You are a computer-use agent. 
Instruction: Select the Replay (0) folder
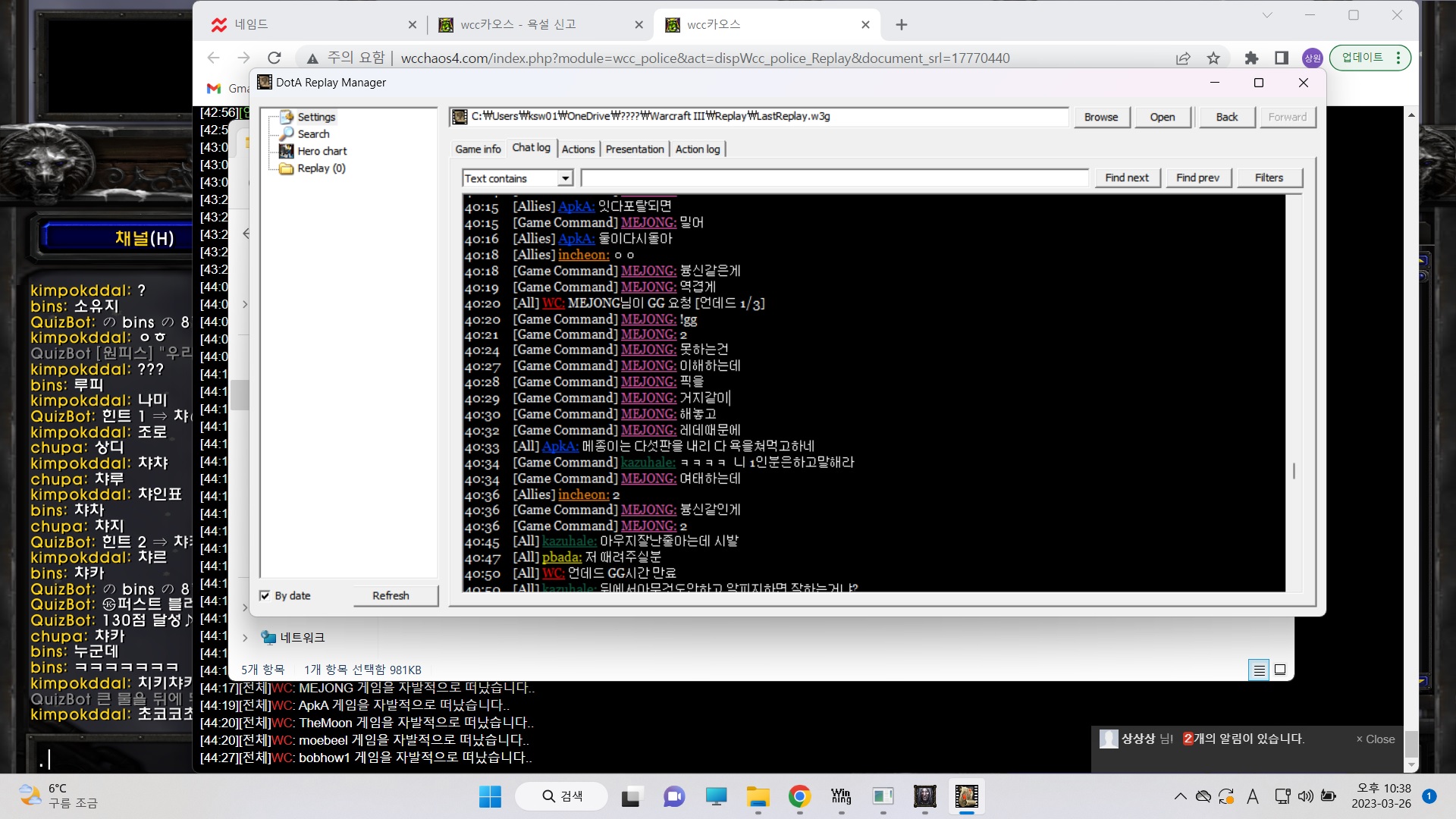point(322,168)
